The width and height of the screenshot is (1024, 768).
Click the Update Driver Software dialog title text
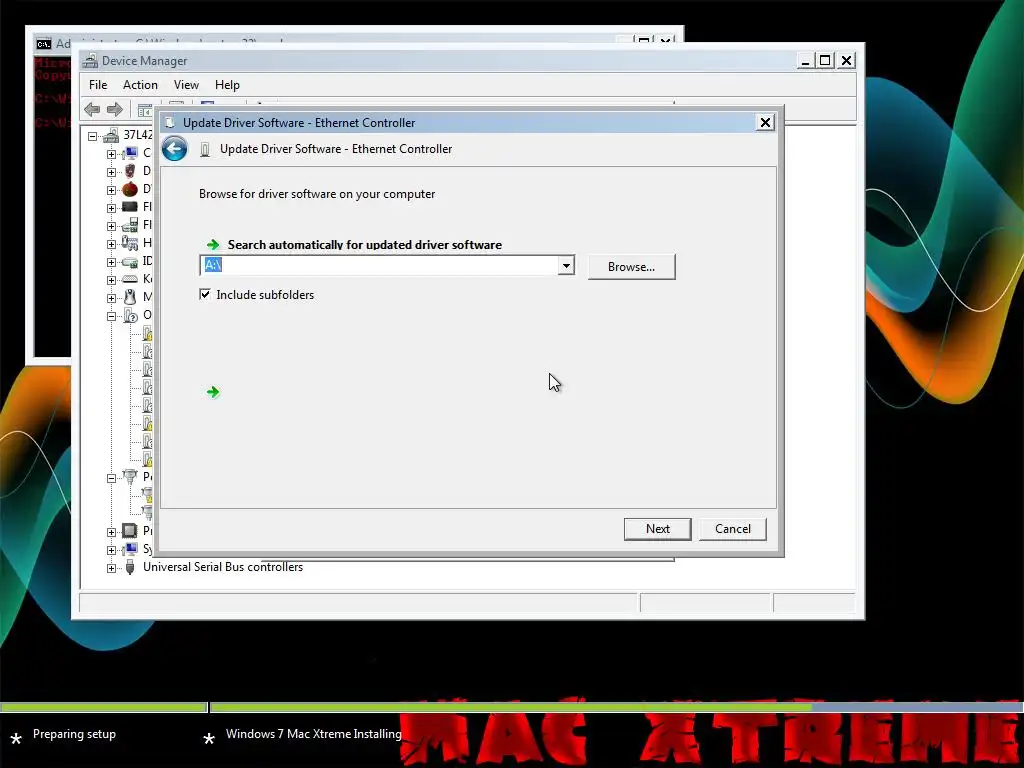[x=299, y=123]
